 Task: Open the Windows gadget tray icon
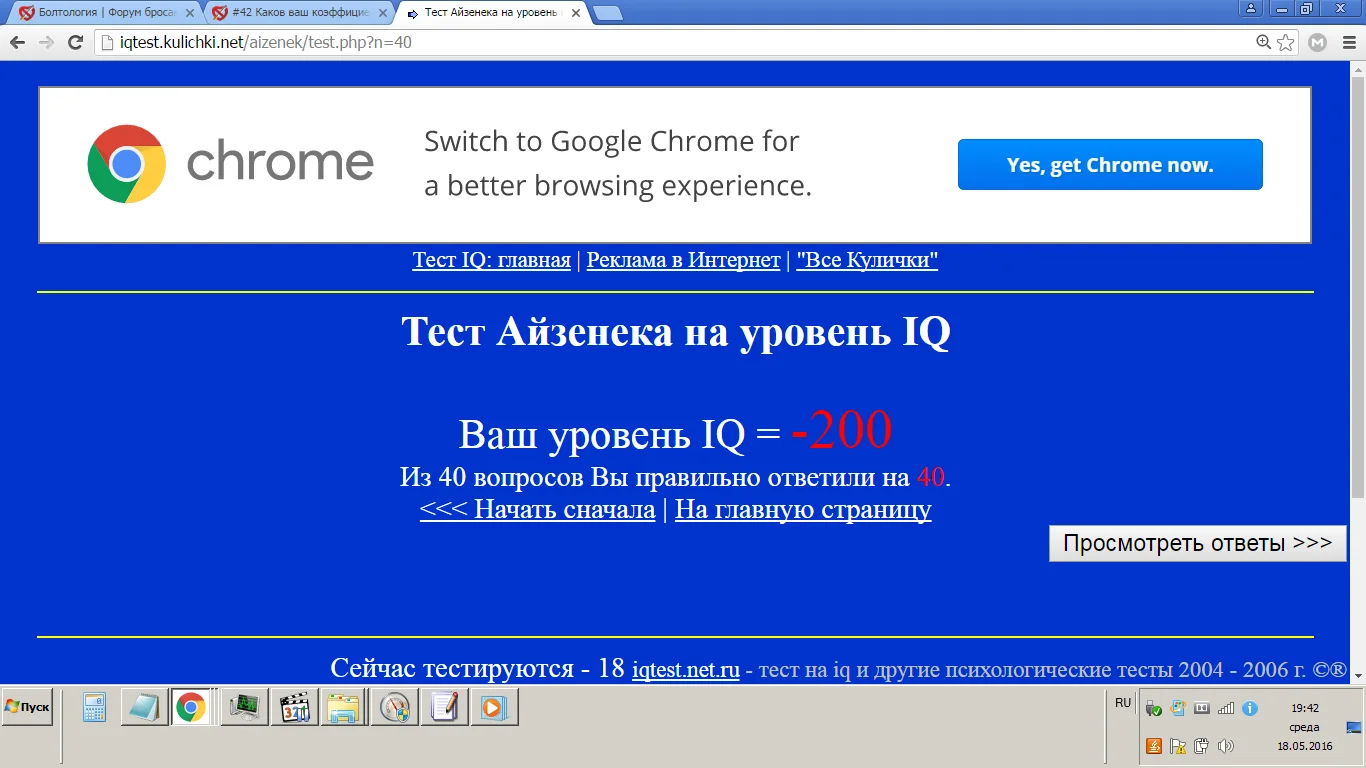pos(1178,708)
